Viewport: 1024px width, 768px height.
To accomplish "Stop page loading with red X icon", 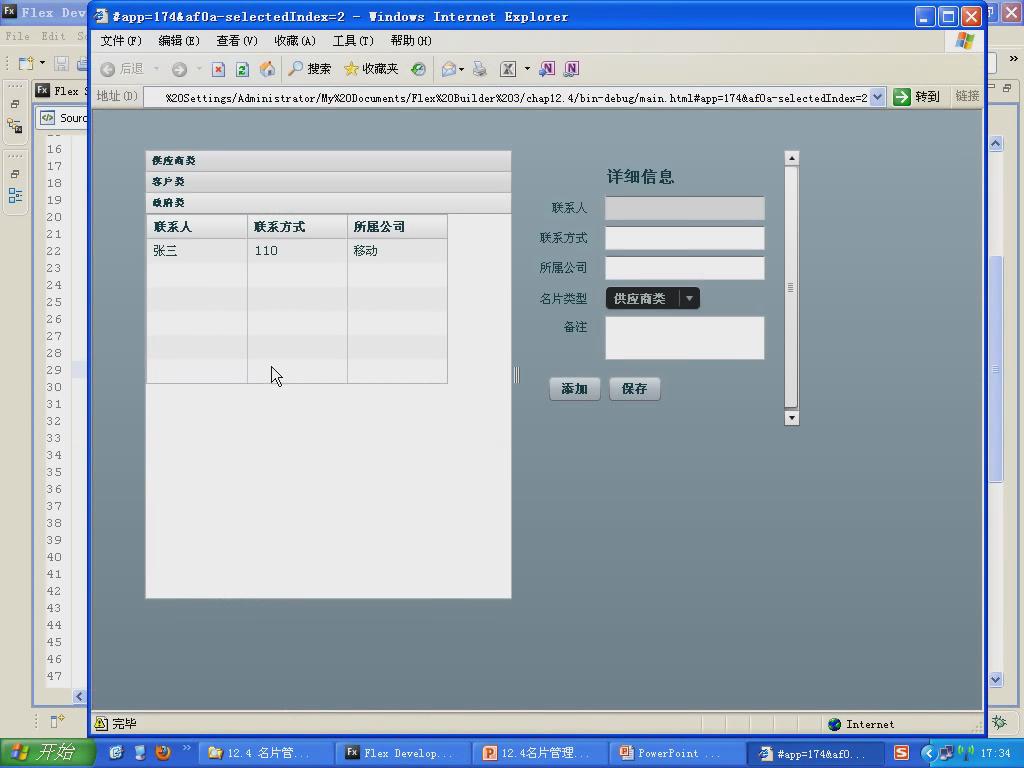I will [218, 69].
